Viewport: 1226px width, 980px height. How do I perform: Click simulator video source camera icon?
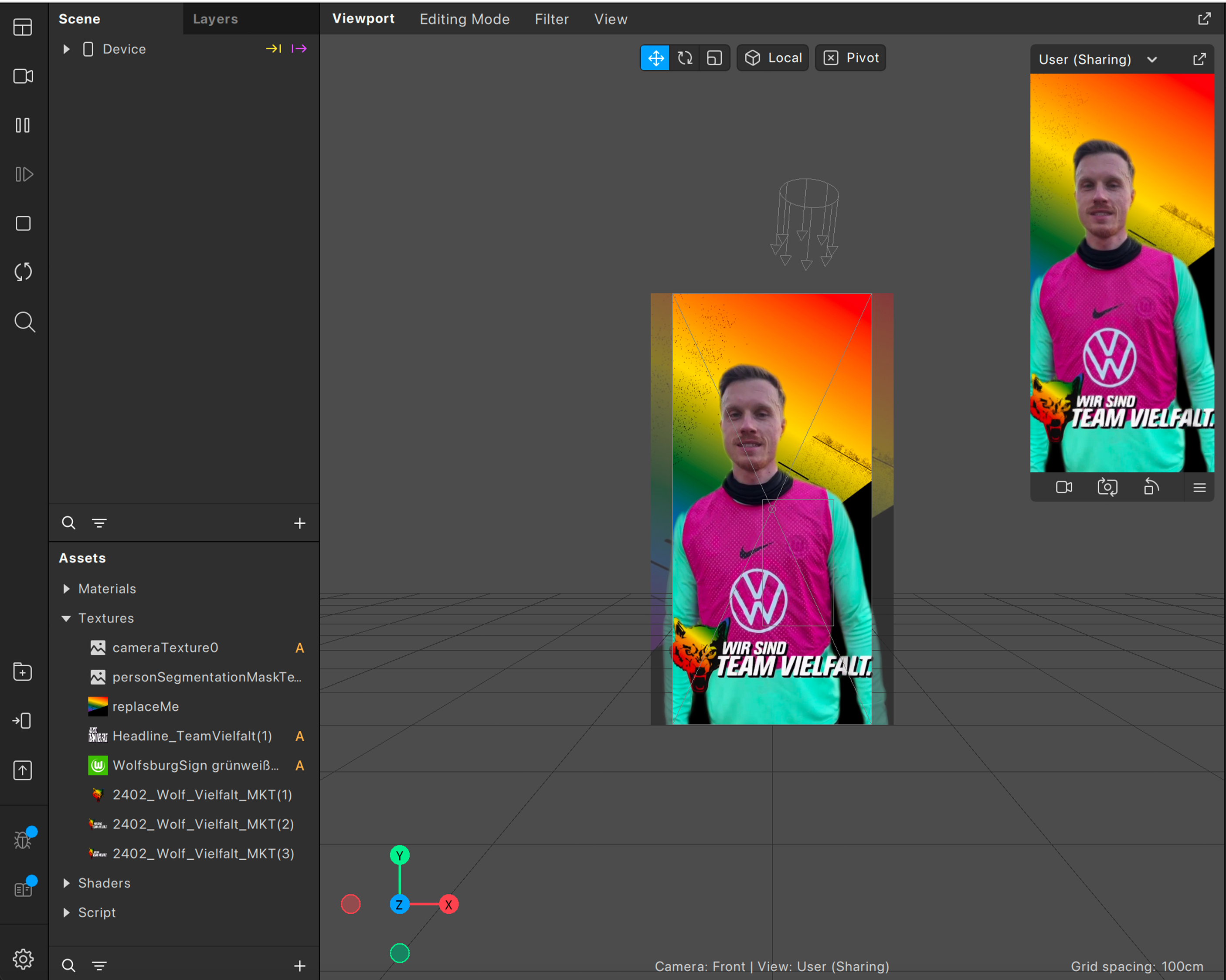click(x=1064, y=487)
